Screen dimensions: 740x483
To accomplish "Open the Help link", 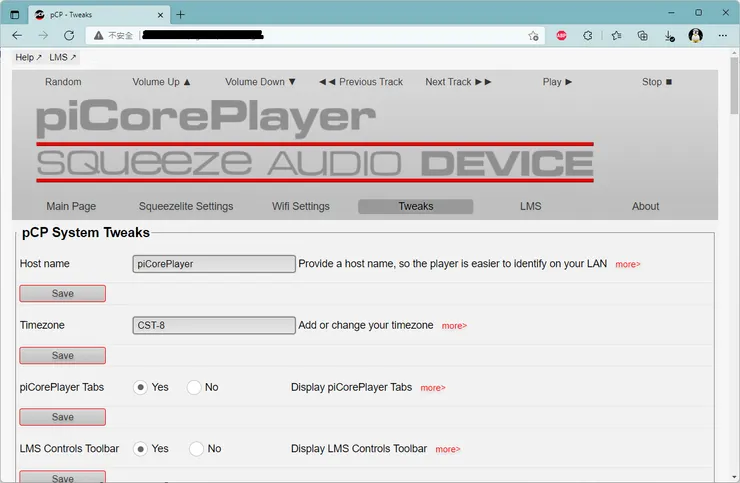I will click(28, 57).
